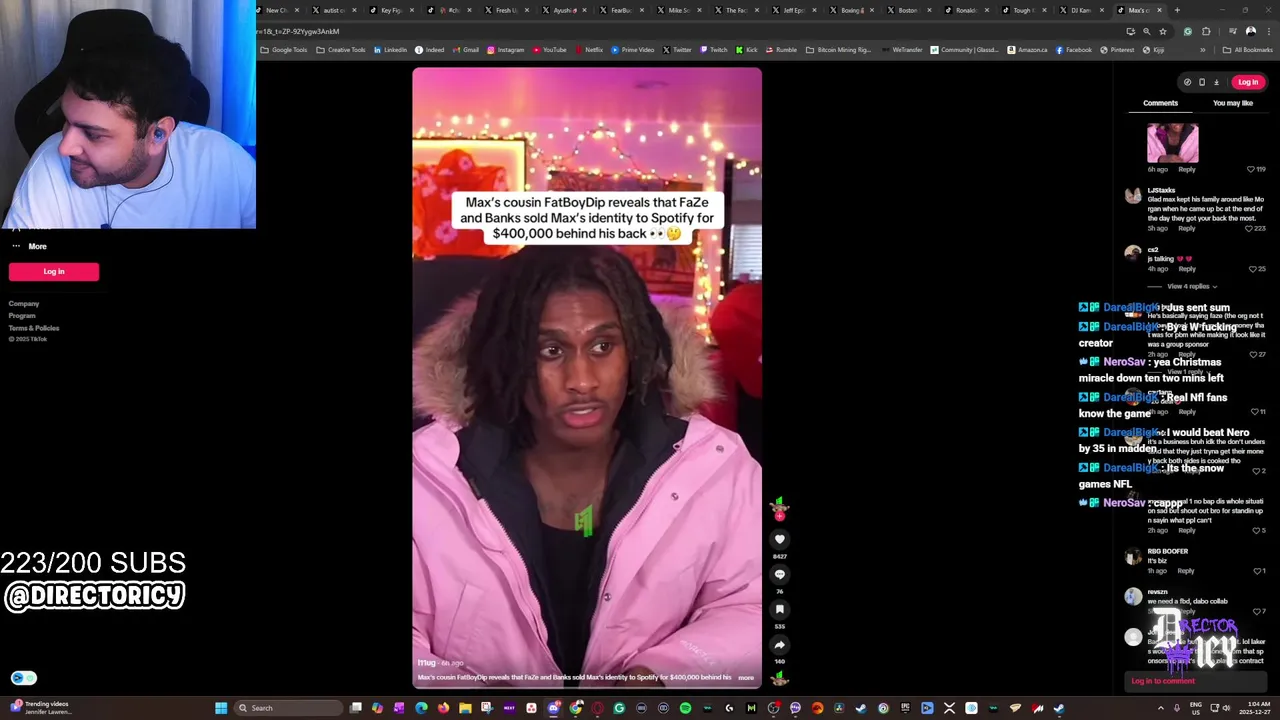Click Log in button in left sidebar
This screenshot has height=720, width=1280.
point(54,271)
